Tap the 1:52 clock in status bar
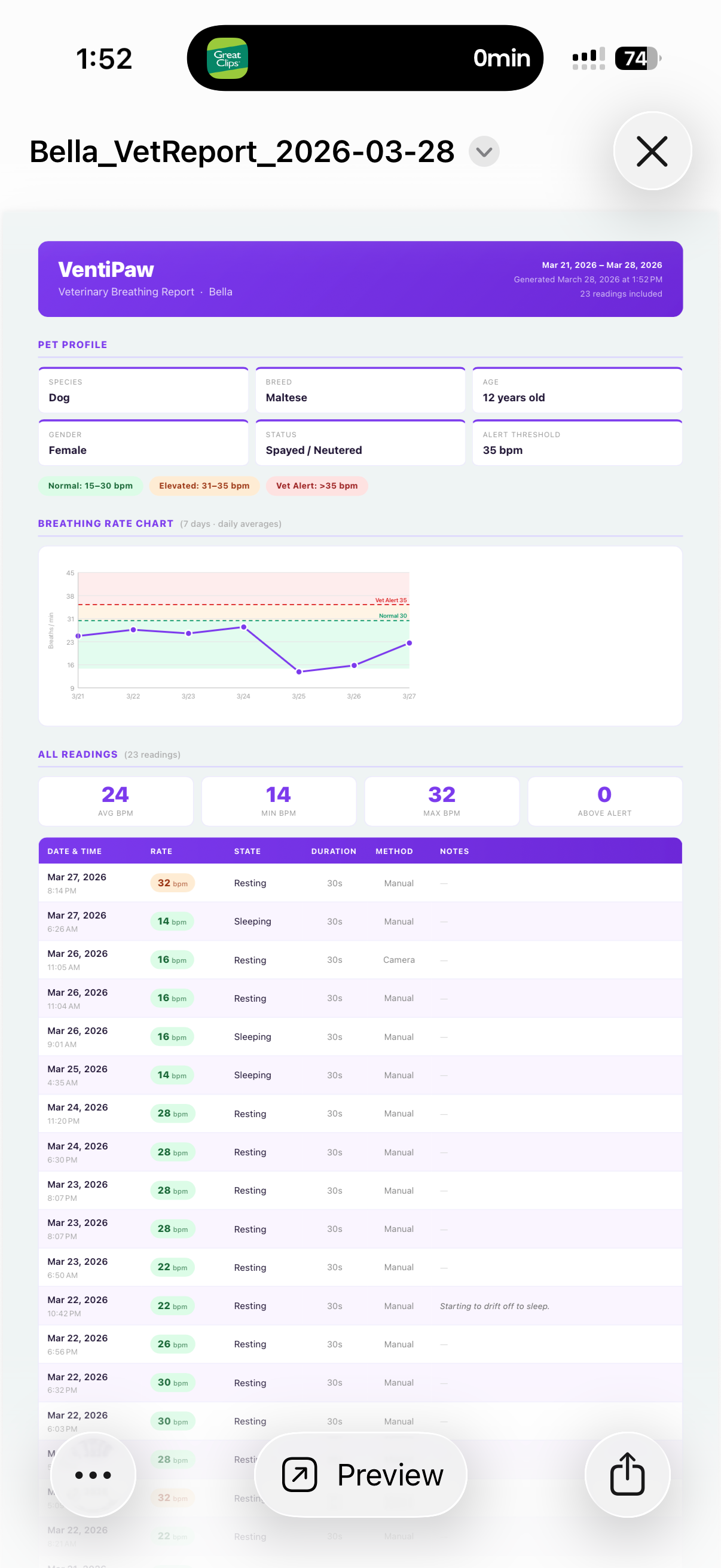 click(104, 59)
